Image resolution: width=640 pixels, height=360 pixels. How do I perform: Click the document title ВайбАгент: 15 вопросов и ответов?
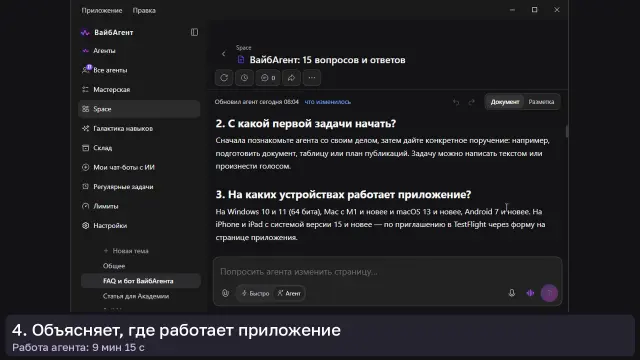click(x=328, y=60)
